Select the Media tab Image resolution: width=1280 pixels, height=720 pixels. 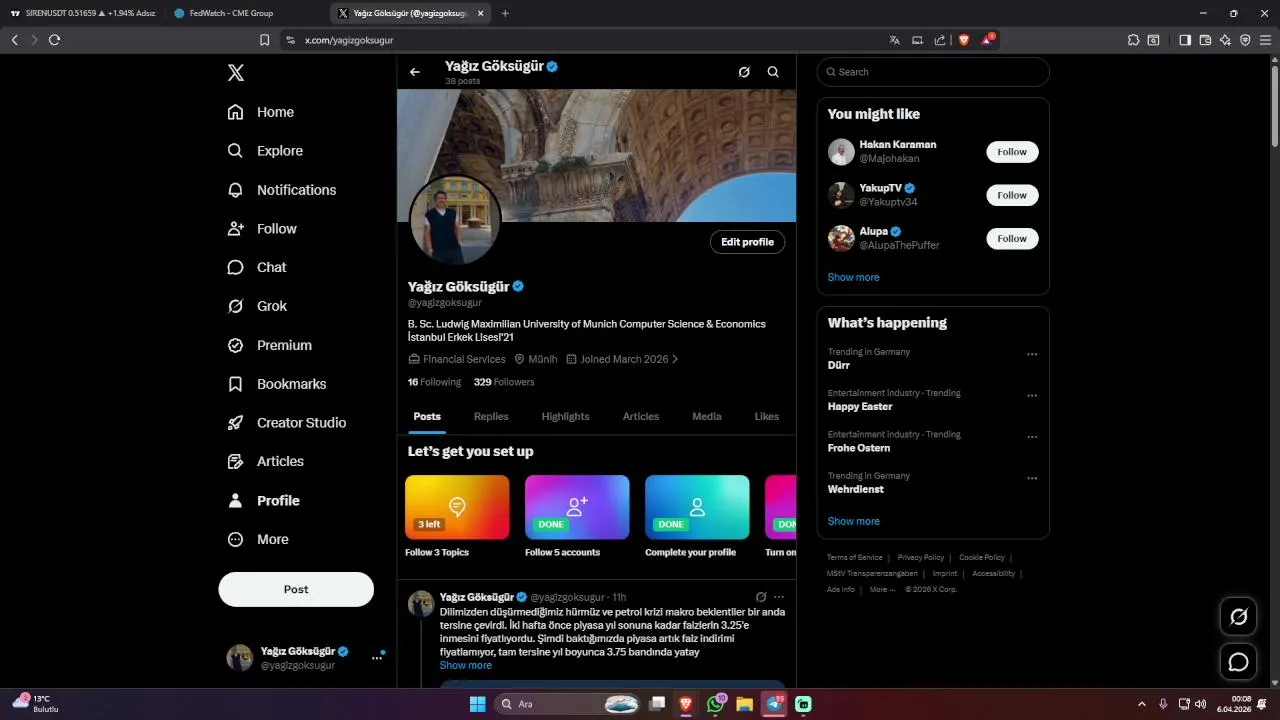707,416
